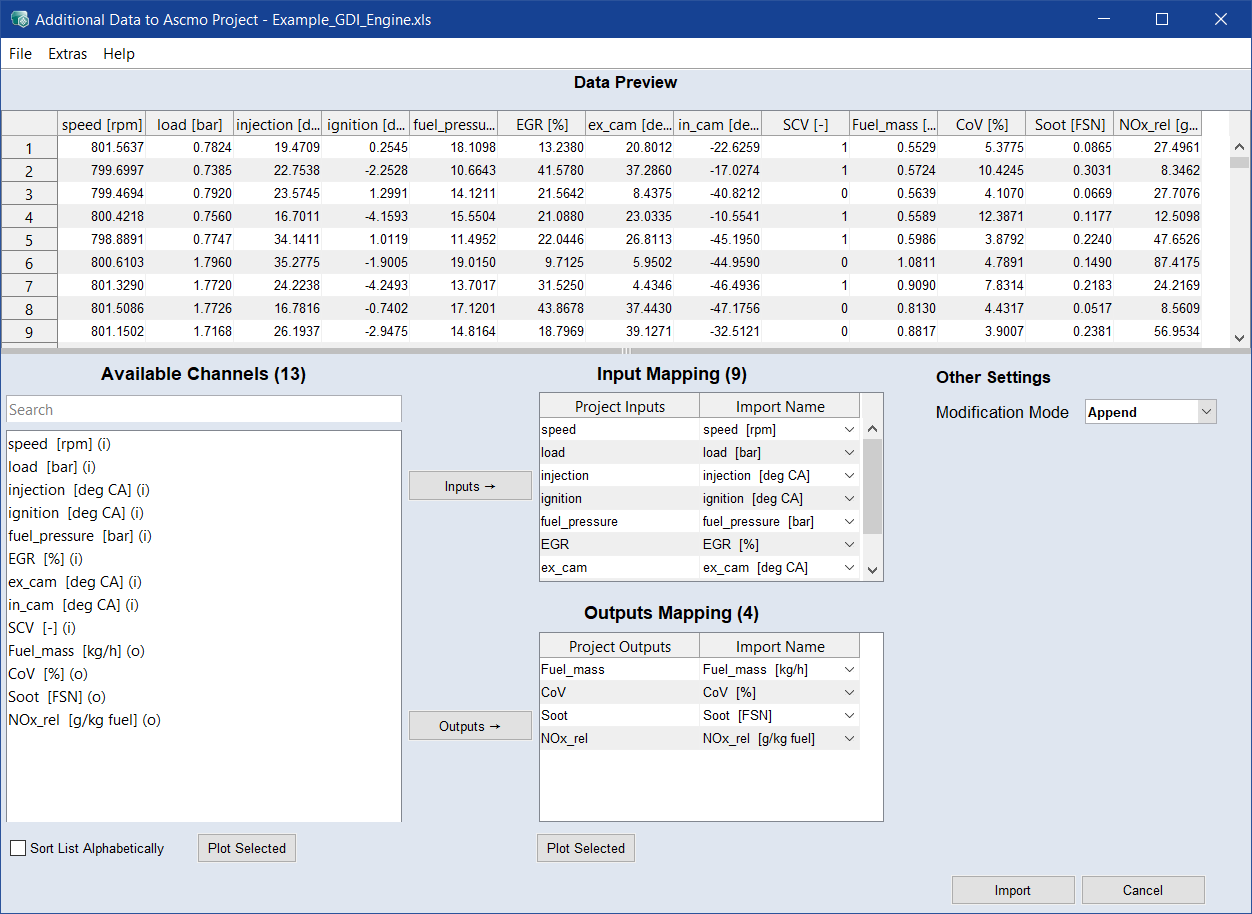Click the Search channels input field
1252x914 pixels.
204,409
